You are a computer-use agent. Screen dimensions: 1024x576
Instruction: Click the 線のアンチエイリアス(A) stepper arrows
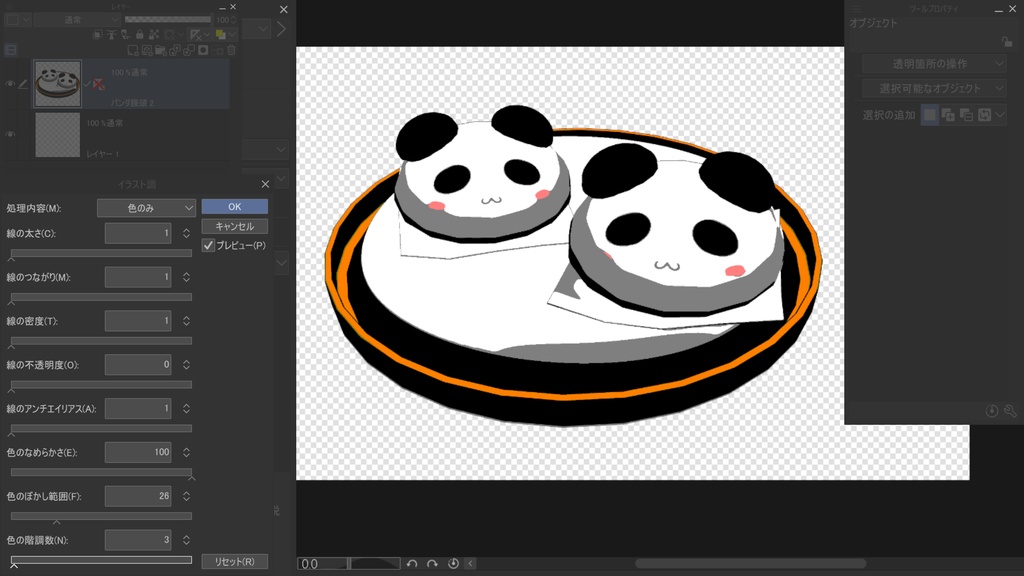tap(186, 408)
